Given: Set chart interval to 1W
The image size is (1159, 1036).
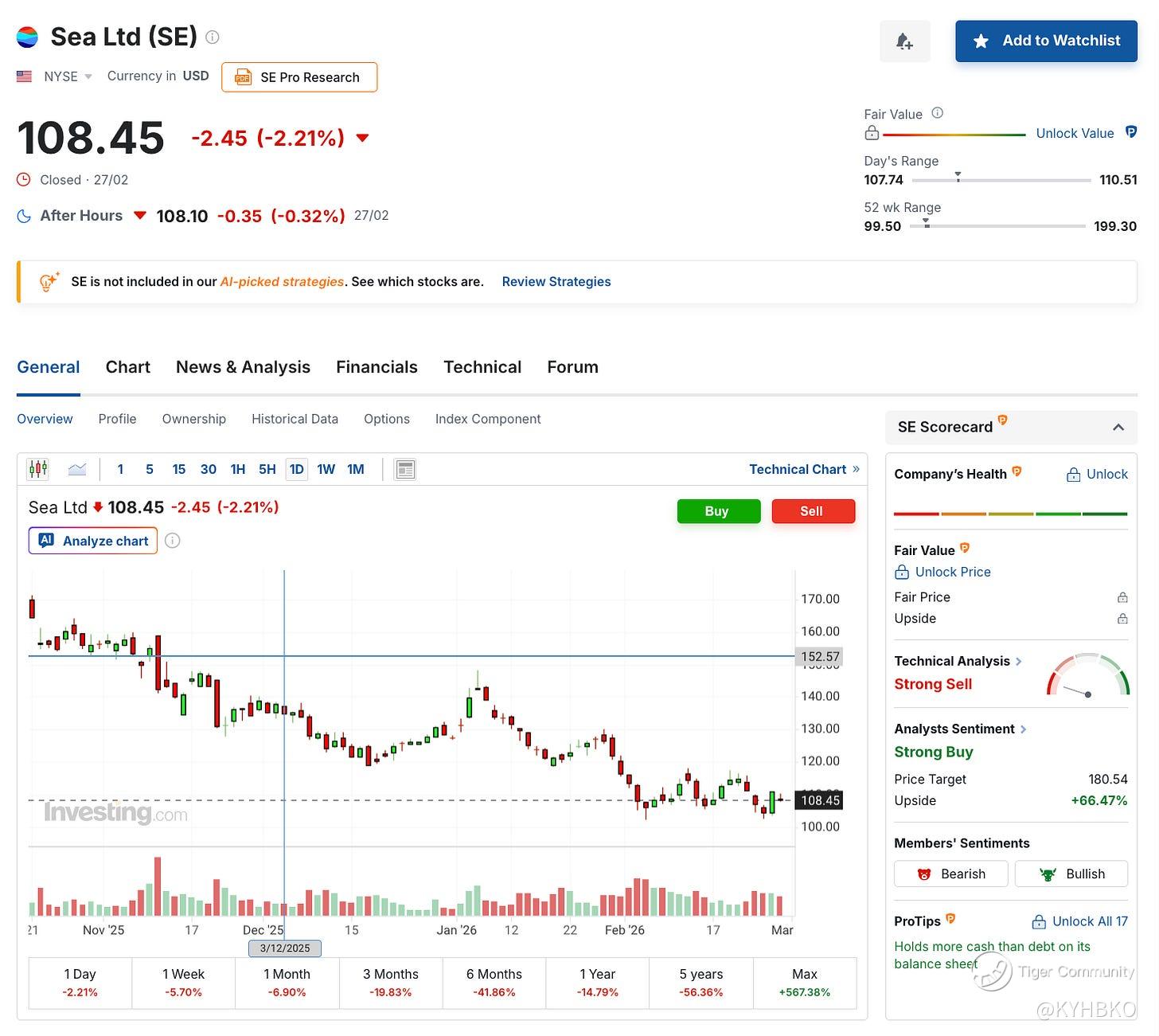Looking at the screenshot, I should (326, 469).
